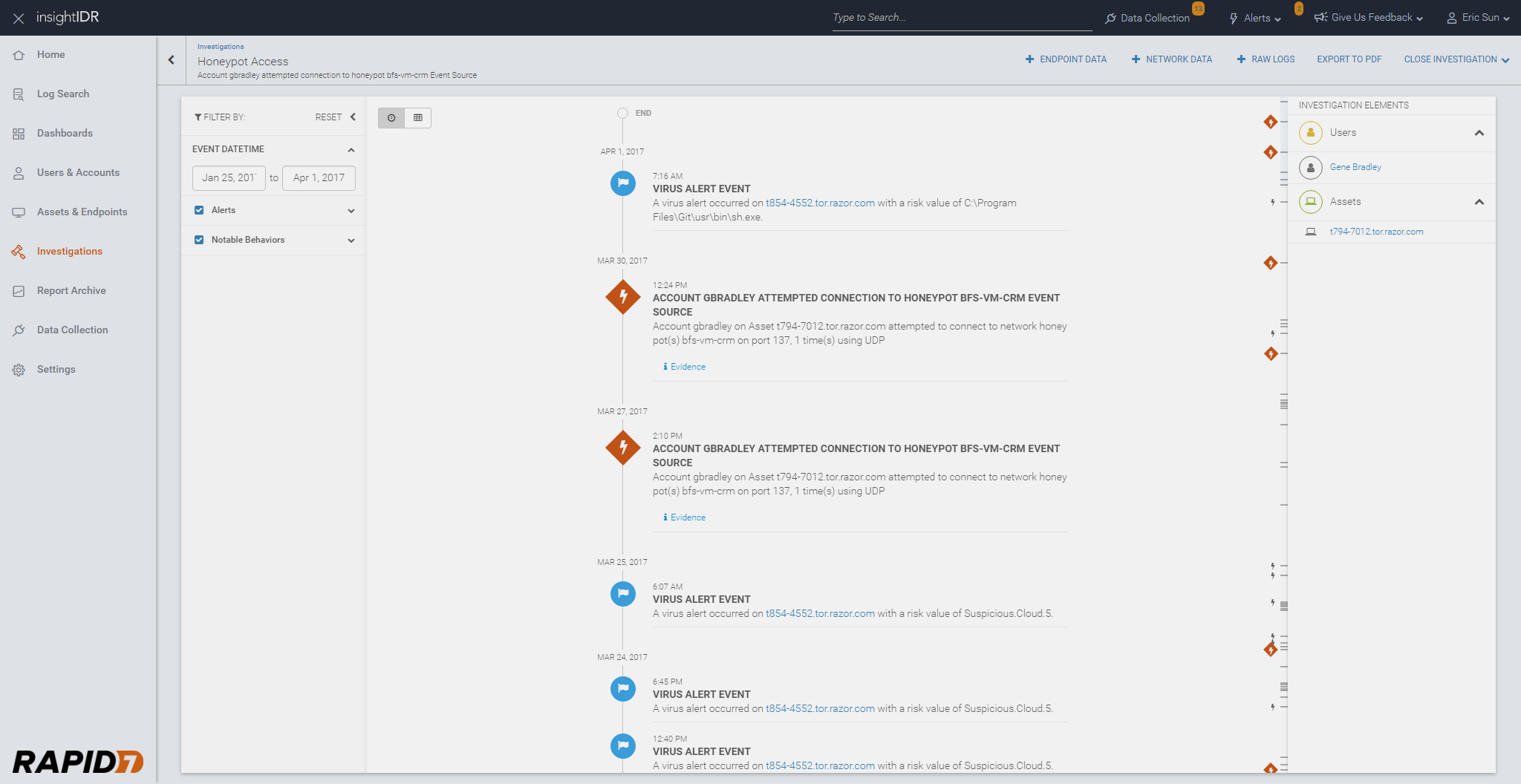Expand the Notable Behaviors filter section
The height and width of the screenshot is (784, 1521).
[x=351, y=241]
